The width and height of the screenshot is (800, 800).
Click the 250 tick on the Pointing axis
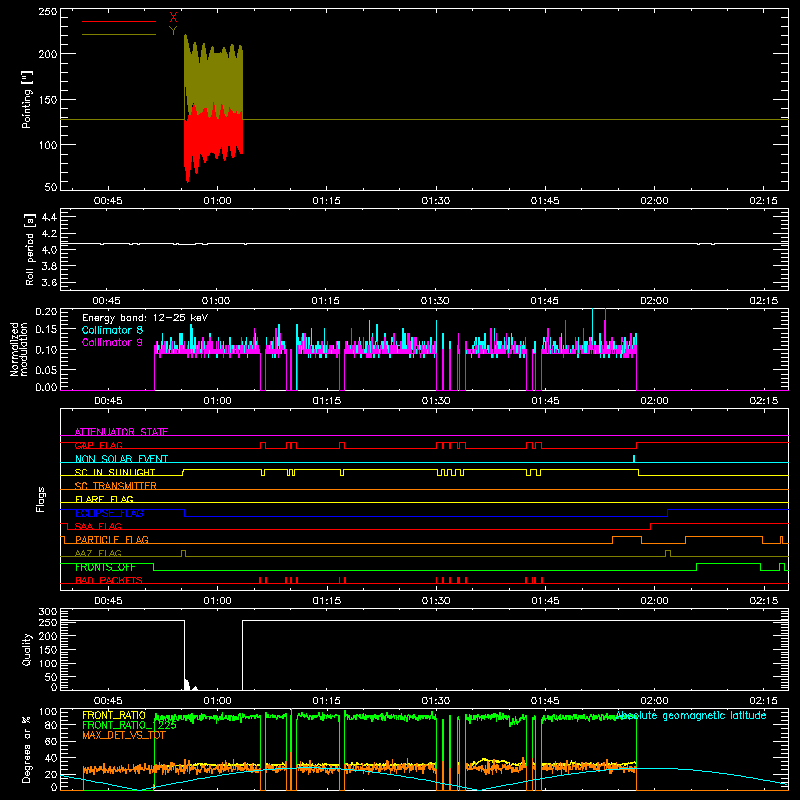(48, 12)
